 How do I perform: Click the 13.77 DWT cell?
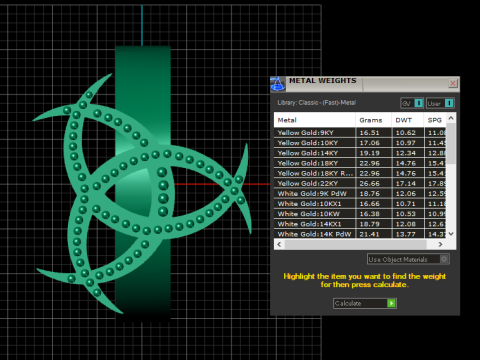click(408, 234)
